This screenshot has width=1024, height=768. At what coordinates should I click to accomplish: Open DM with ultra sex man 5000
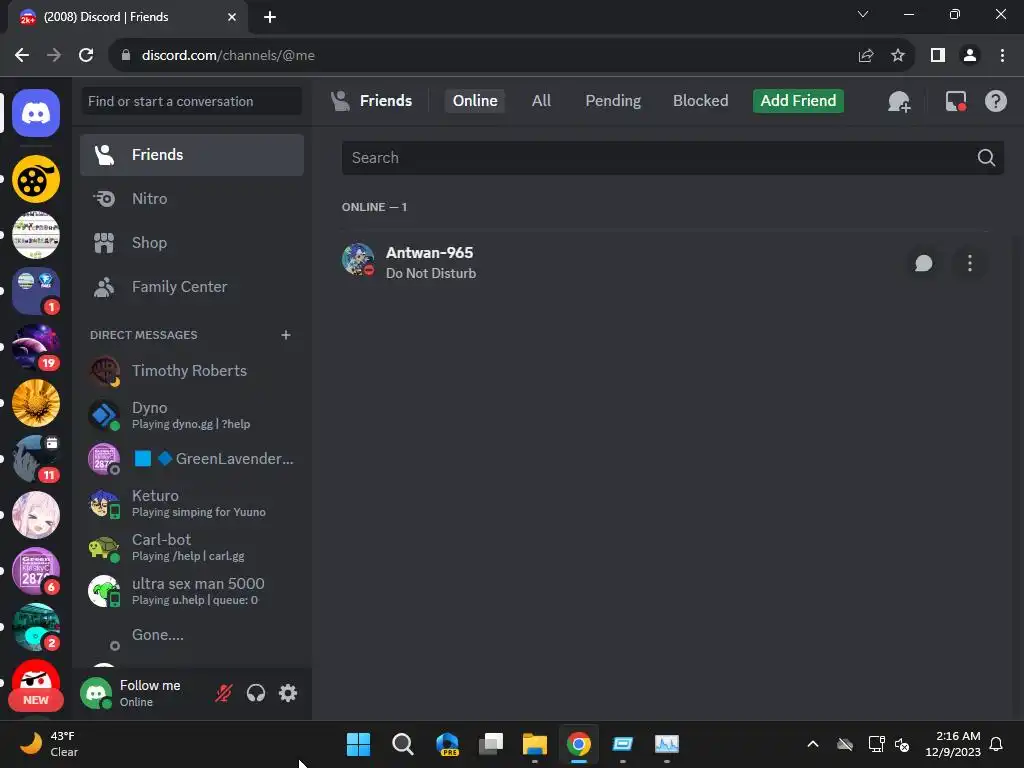tap(192, 591)
